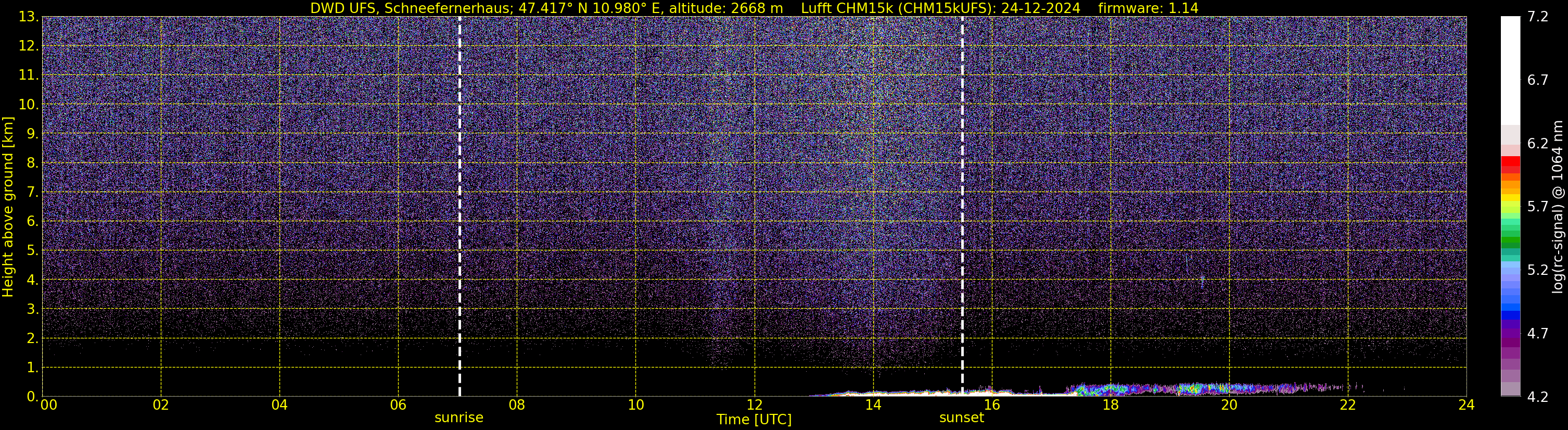Click the 3 km tick label on the height axis
Image resolution: width=1568 pixels, height=430 pixels.
(x=32, y=309)
